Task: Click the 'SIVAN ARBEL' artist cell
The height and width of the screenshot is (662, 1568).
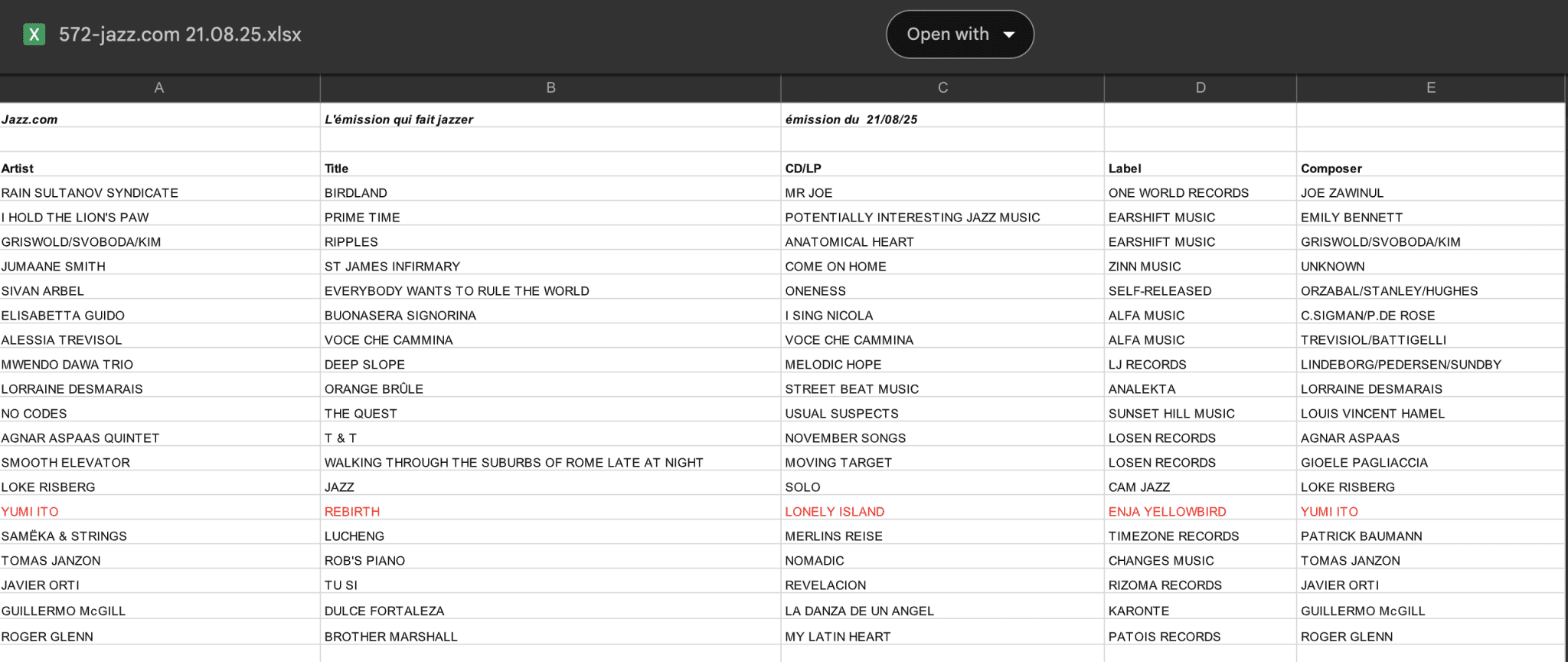Action: 159,287
